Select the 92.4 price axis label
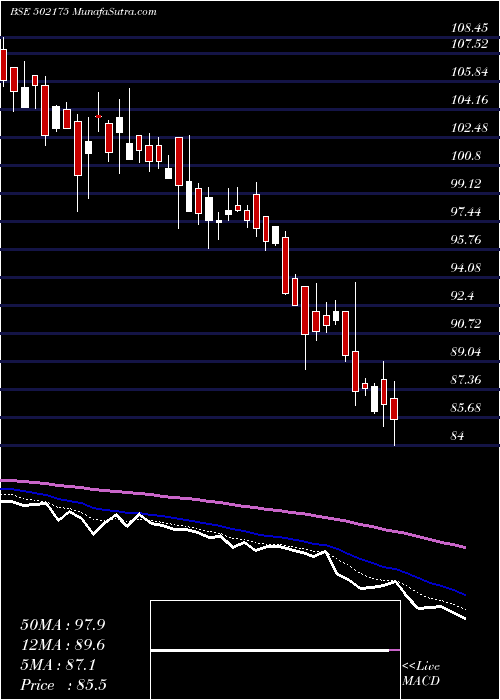Screen dimensions: 500x700 point(464,296)
